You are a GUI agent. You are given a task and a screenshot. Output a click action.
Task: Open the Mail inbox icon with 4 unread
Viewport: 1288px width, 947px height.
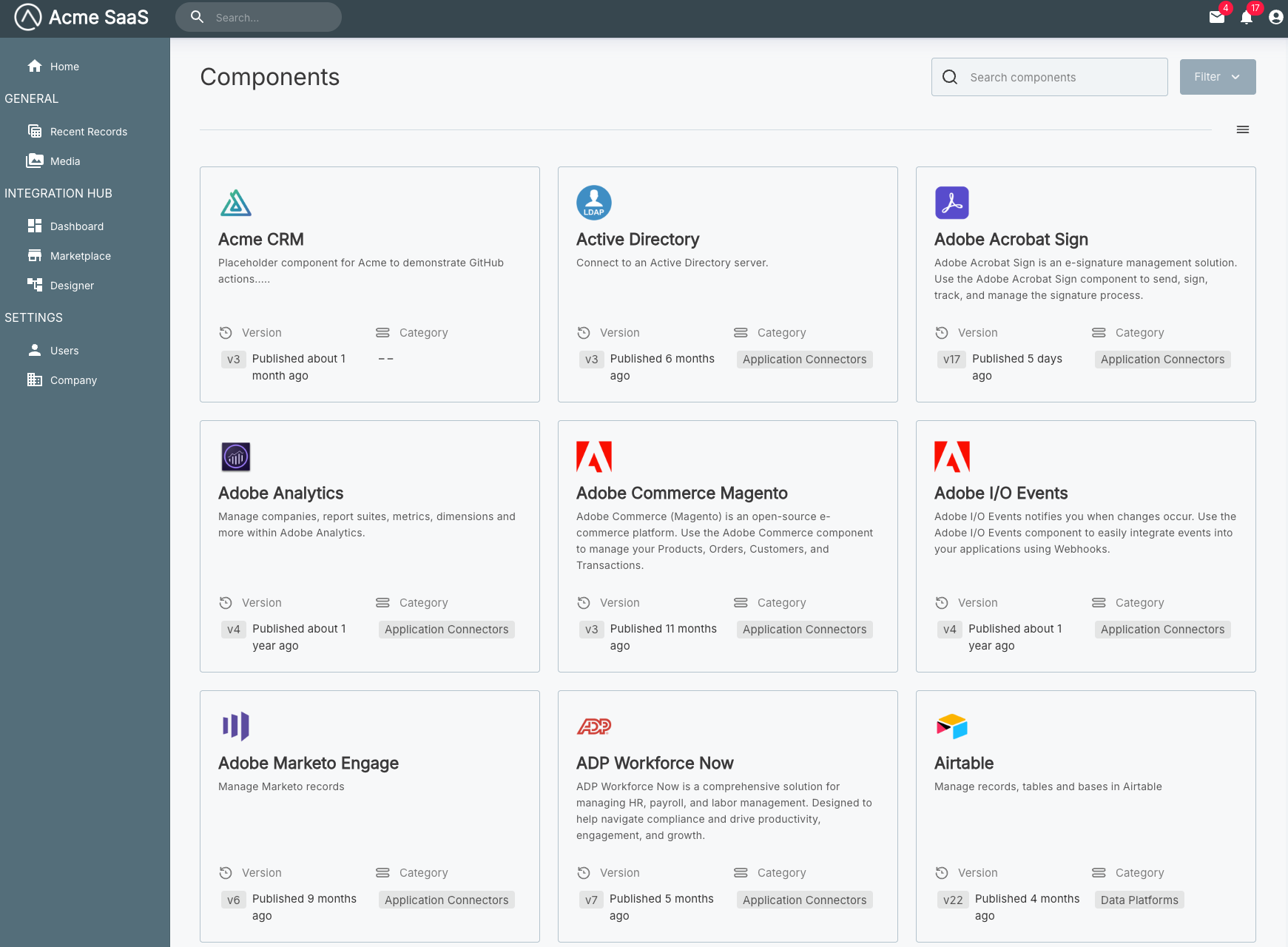(x=1217, y=18)
